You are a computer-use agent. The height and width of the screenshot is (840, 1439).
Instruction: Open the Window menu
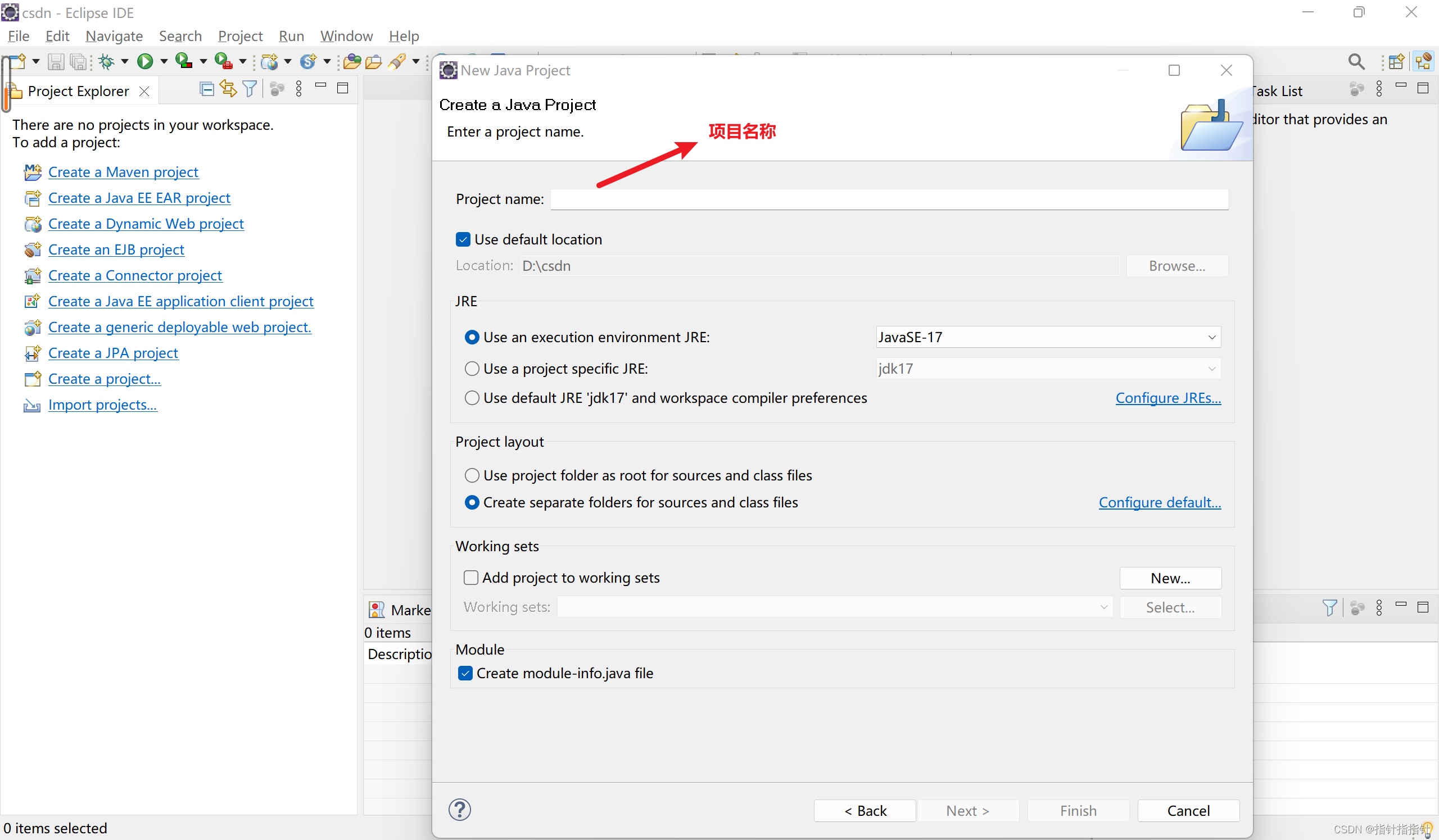pyautogui.click(x=346, y=36)
